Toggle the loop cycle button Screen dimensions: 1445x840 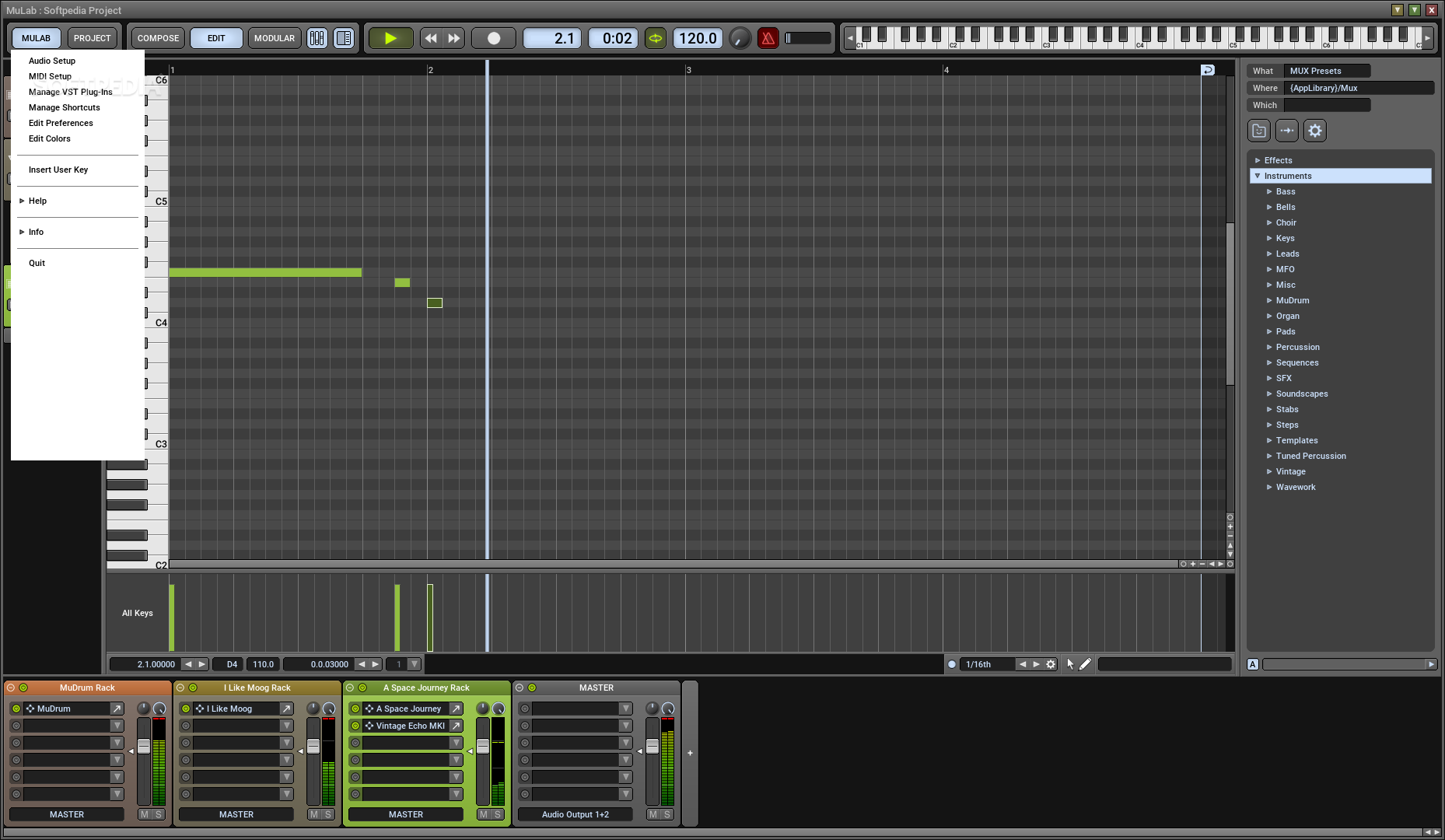click(x=656, y=38)
